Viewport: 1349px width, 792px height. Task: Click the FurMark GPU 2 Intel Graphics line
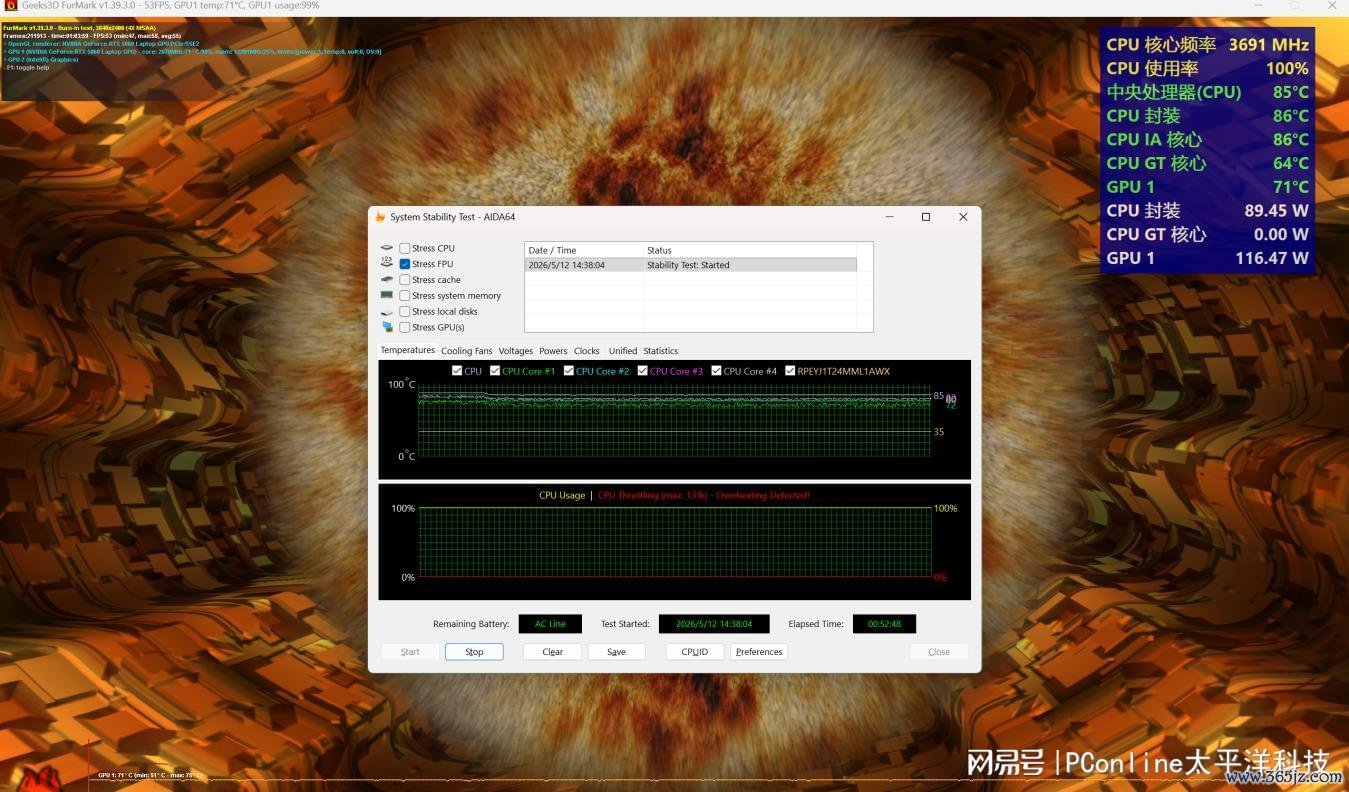41,59
